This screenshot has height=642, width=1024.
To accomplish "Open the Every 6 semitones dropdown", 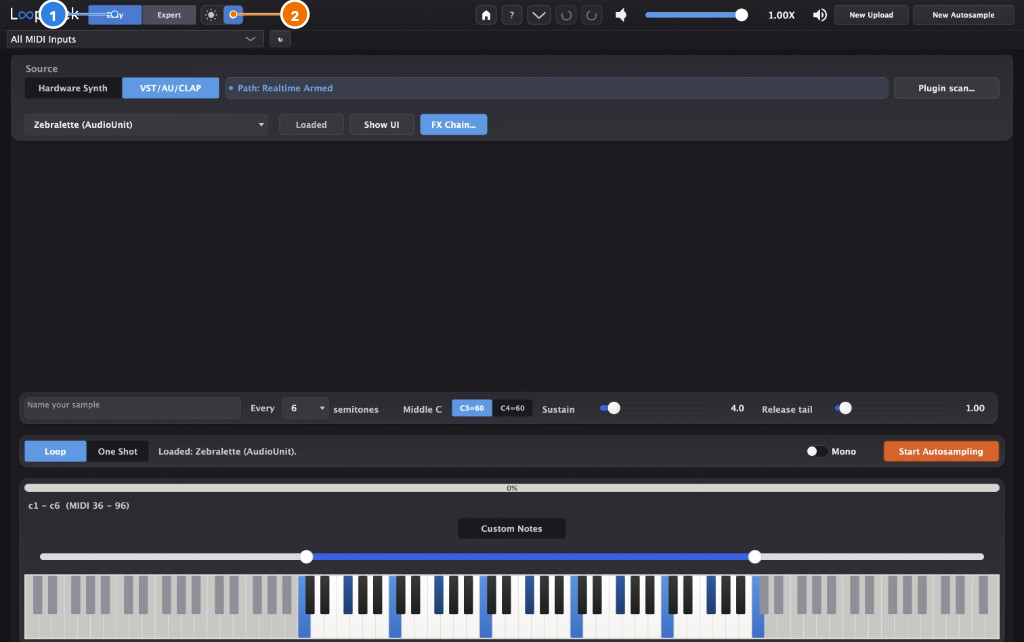I will [x=305, y=408].
